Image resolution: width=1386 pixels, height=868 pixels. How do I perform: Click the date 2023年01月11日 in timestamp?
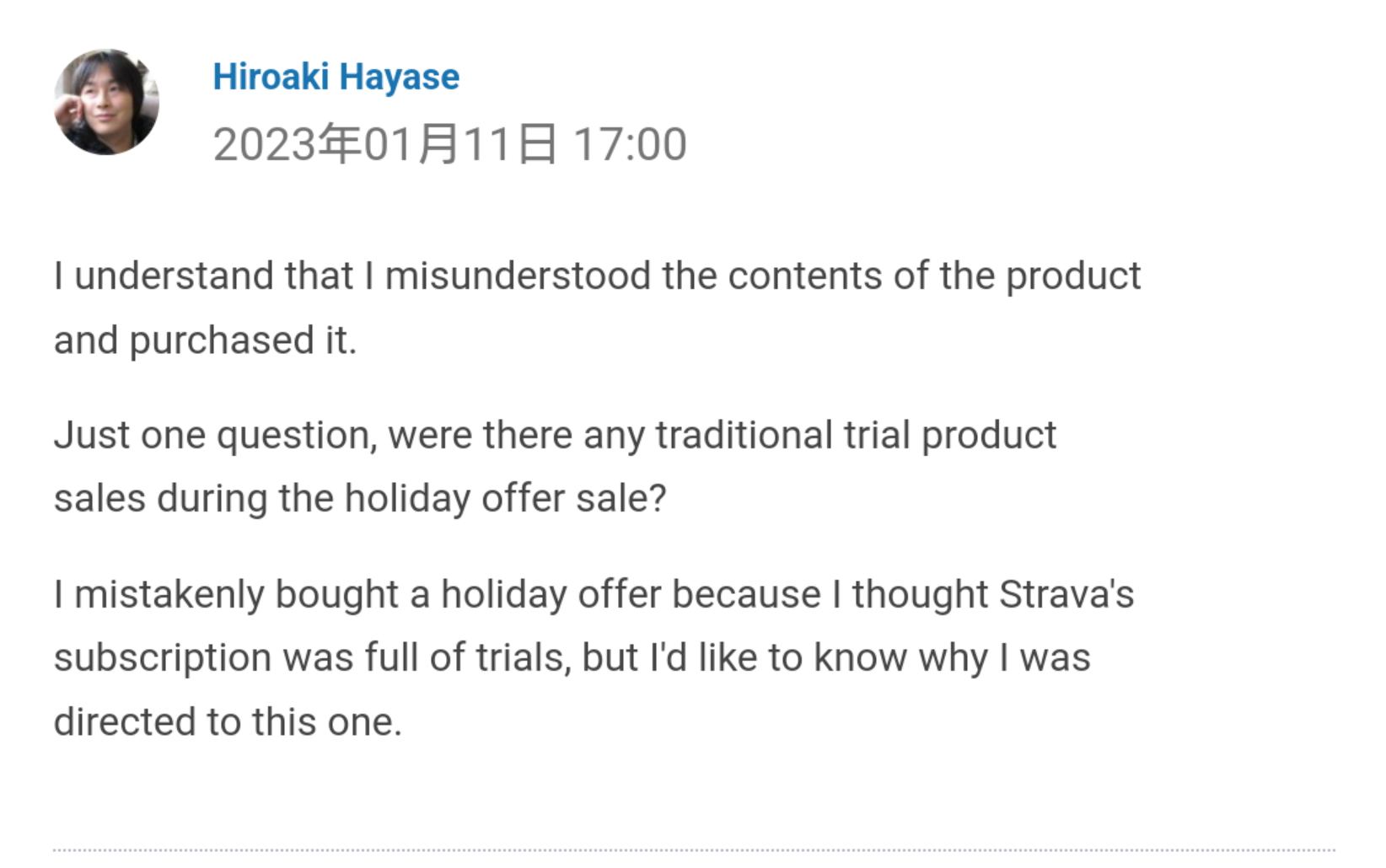pyautogui.click(x=384, y=144)
